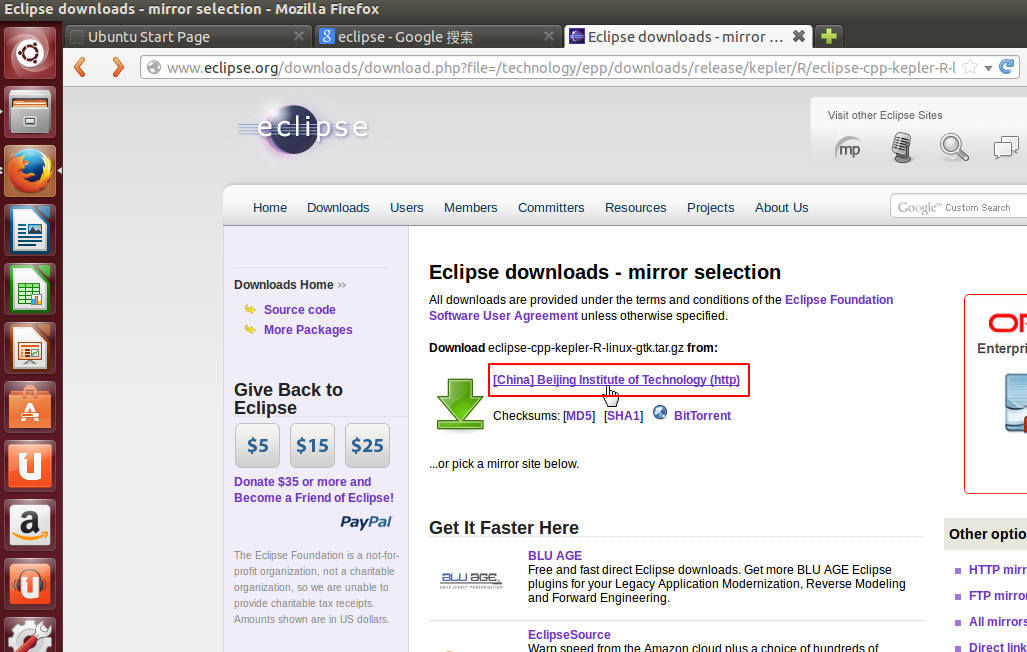Image resolution: width=1027 pixels, height=652 pixels.
Task: Click the PayPal logo
Action: (365, 522)
